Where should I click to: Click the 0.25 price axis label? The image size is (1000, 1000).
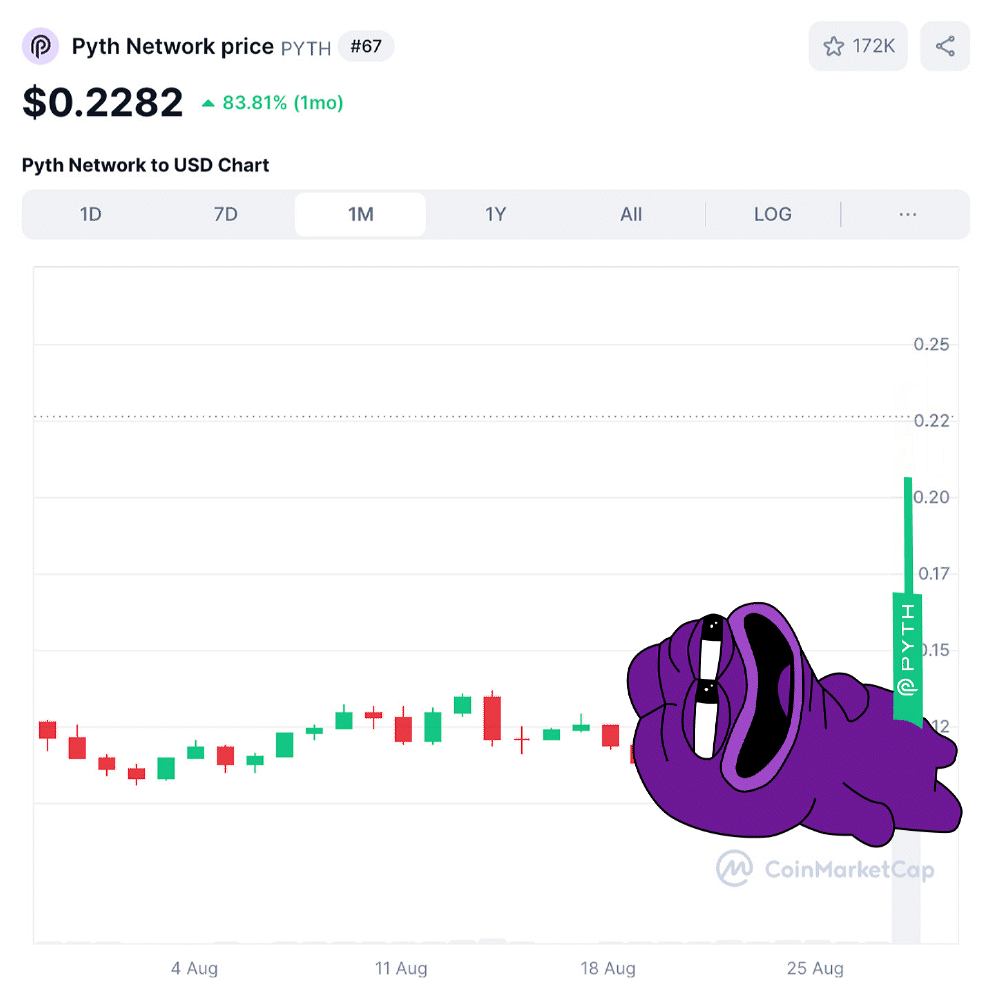pyautogui.click(x=931, y=344)
